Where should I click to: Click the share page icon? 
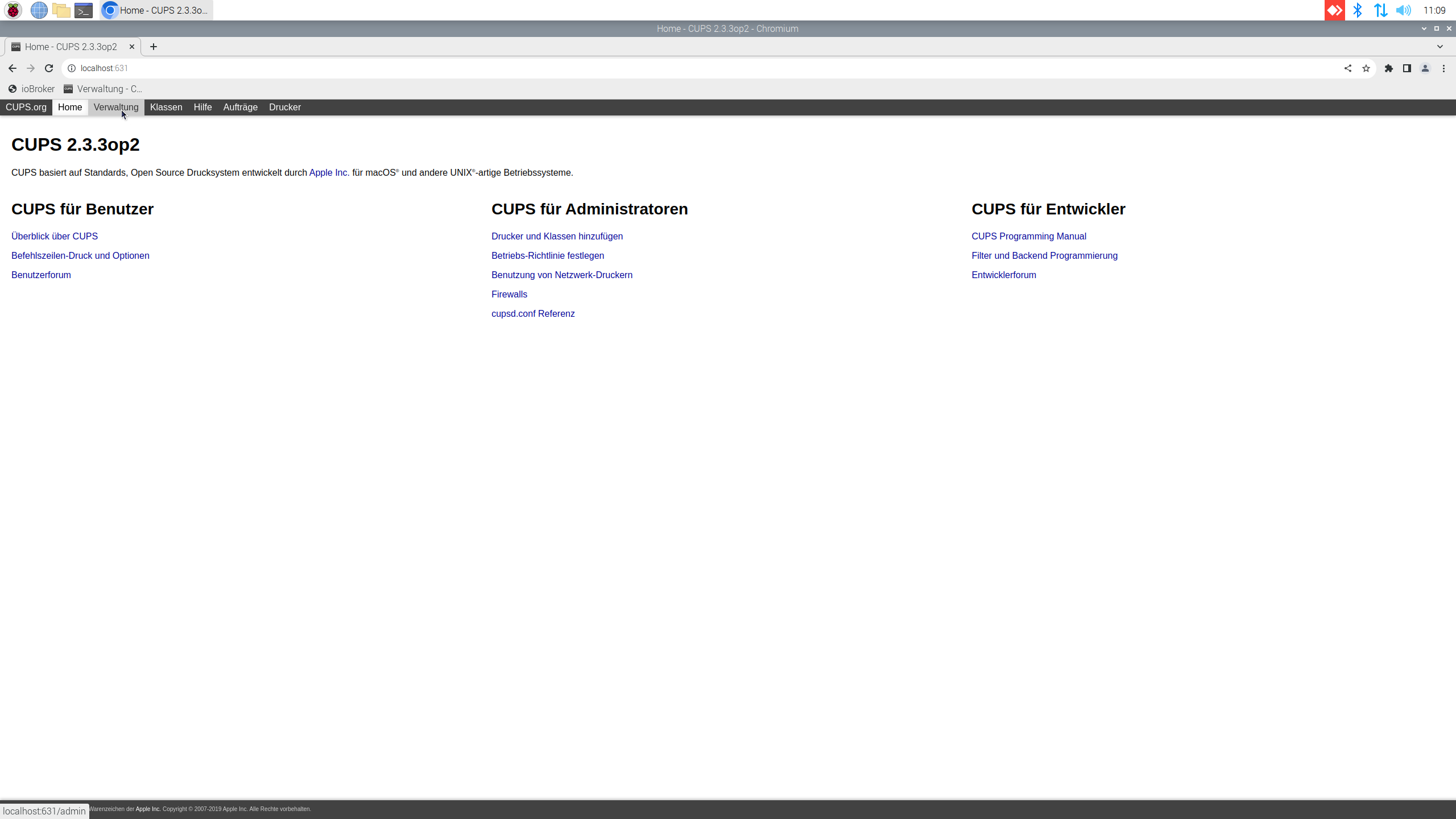[x=1348, y=68]
